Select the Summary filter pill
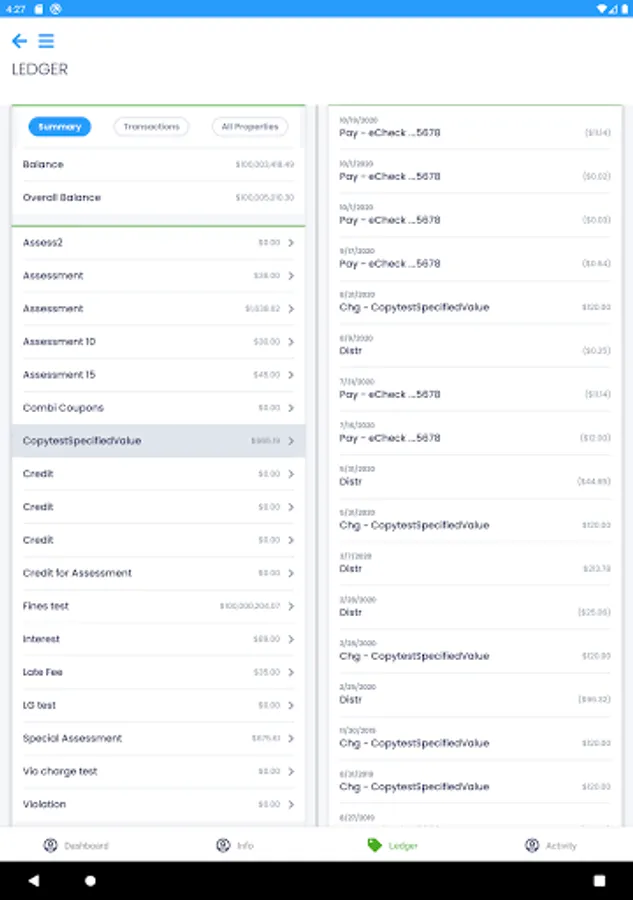 (x=60, y=127)
